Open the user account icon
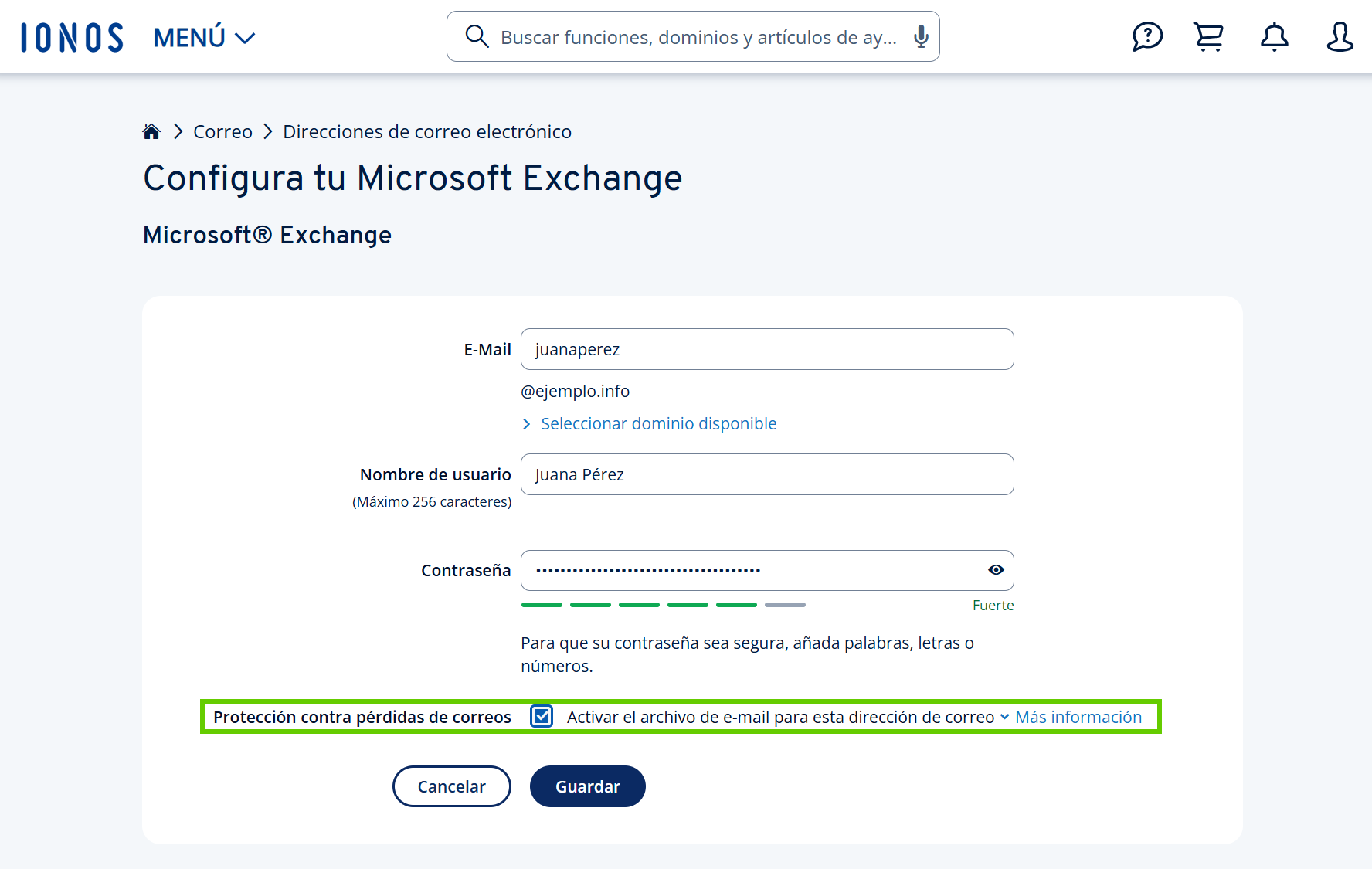This screenshot has height=869, width=1372. [x=1340, y=36]
